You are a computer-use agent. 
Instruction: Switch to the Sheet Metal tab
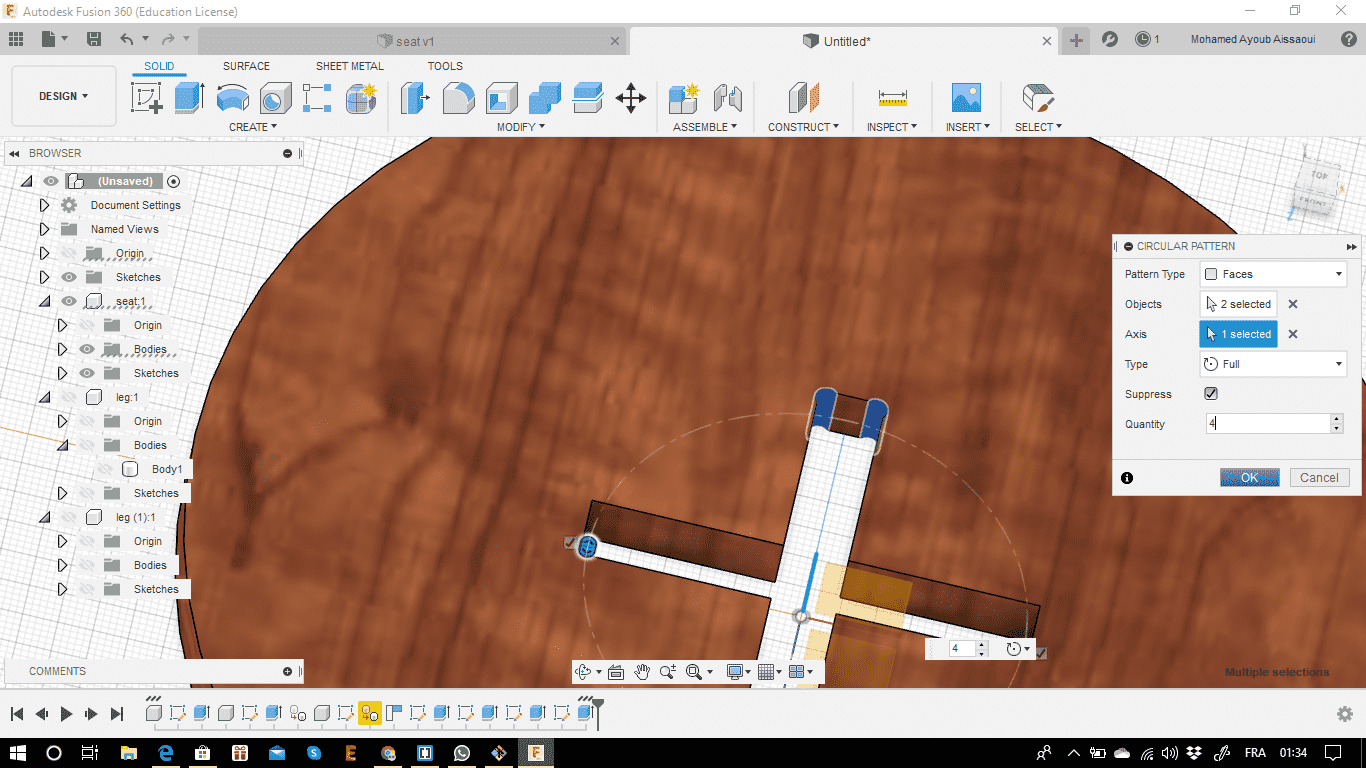coord(349,66)
